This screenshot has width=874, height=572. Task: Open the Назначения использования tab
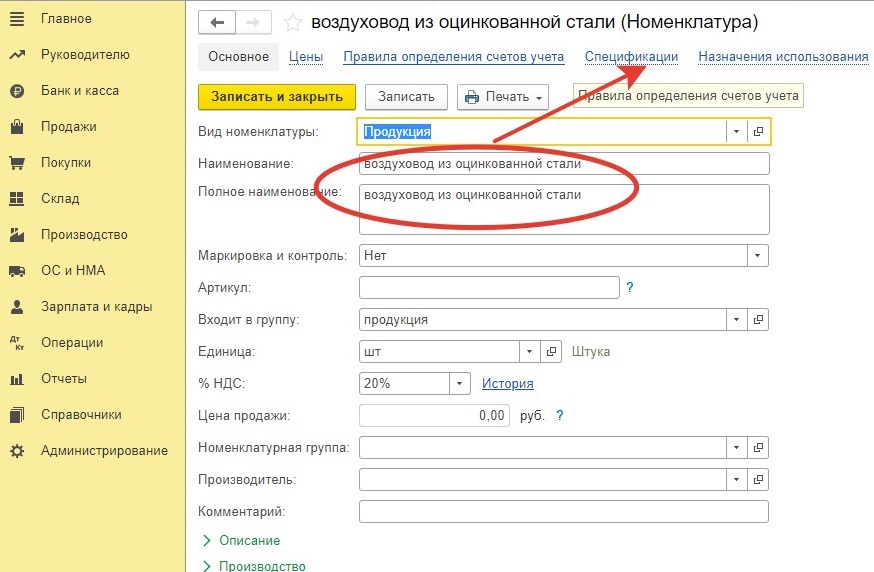coord(783,57)
